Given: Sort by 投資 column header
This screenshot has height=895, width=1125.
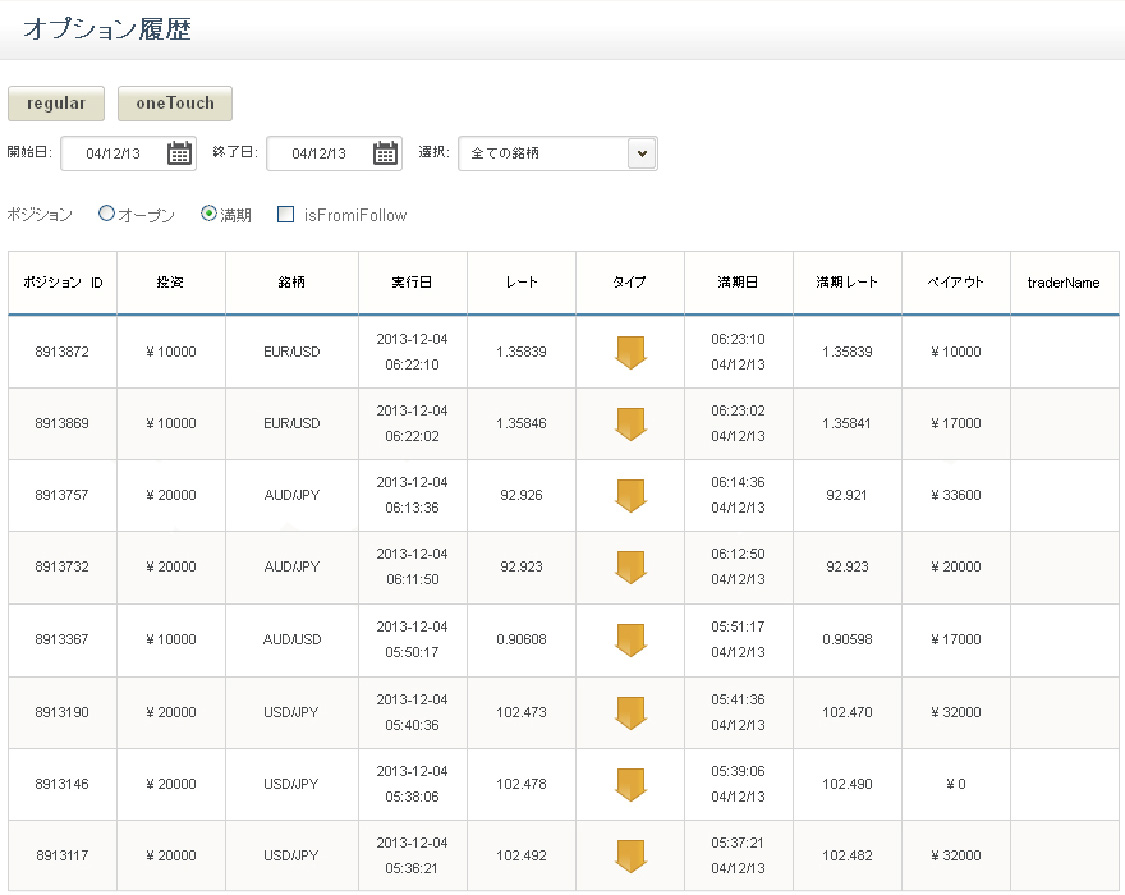Looking at the screenshot, I should [x=171, y=283].
